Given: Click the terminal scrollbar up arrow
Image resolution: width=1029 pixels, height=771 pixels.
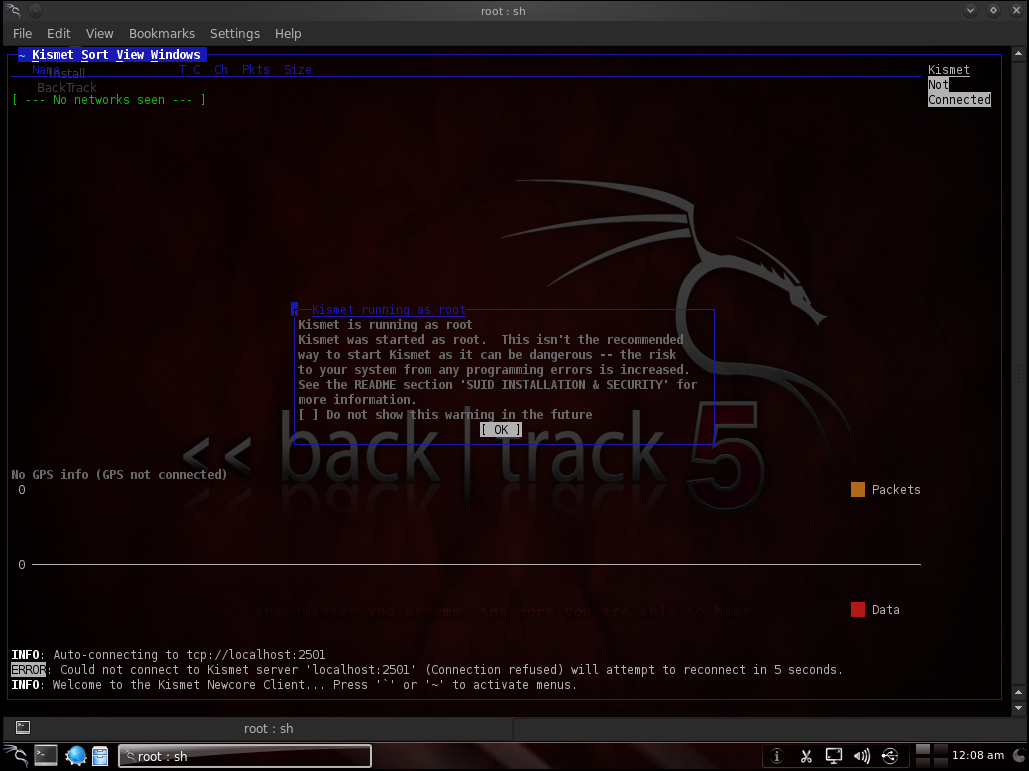Looking at the screenshot, I should [1018, 53].
